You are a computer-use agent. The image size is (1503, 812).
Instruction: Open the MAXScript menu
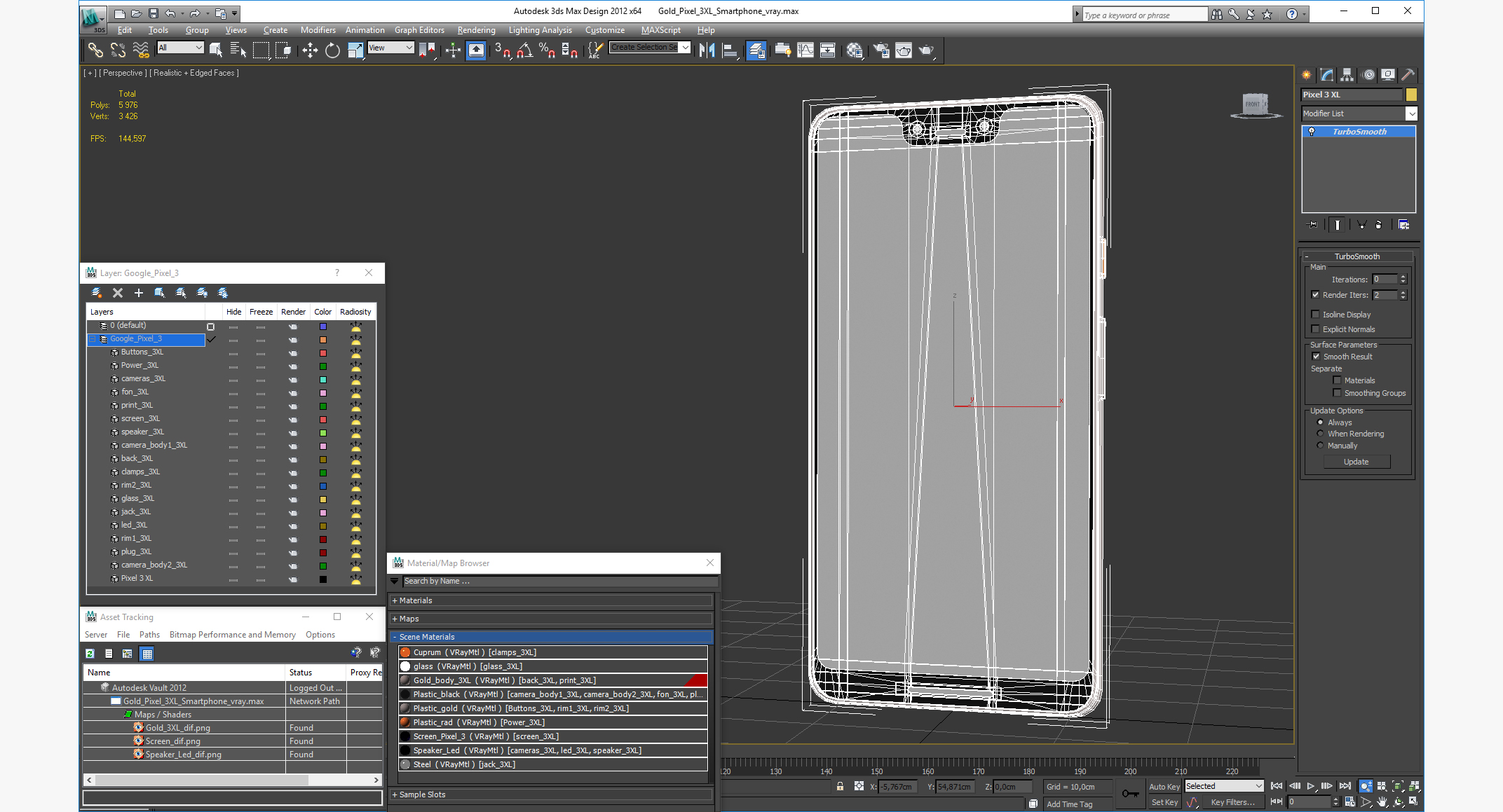click(660, 30)
